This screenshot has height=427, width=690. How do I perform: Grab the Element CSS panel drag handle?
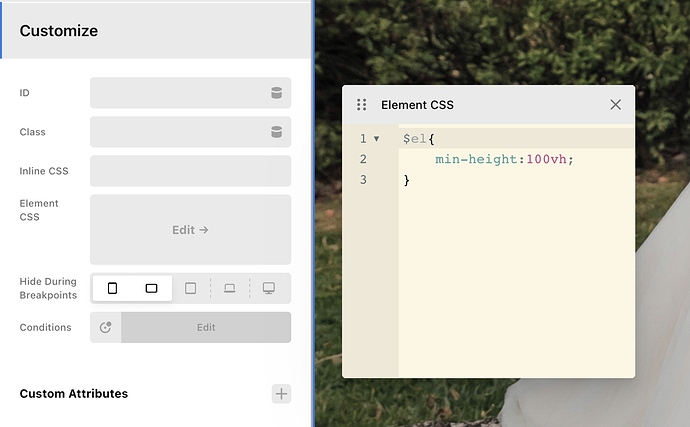pos(362,105)
